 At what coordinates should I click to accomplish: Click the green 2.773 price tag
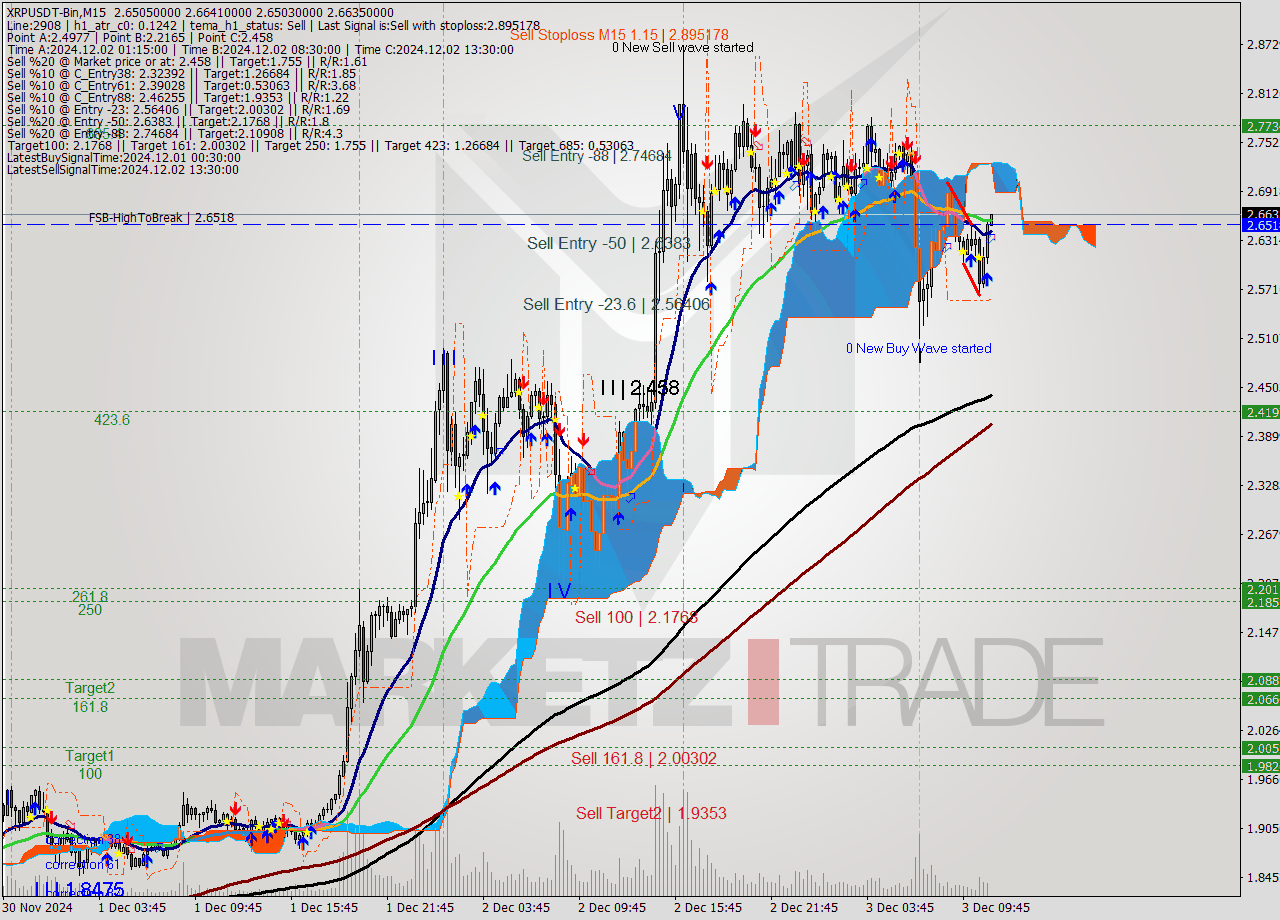point(1260,126)
